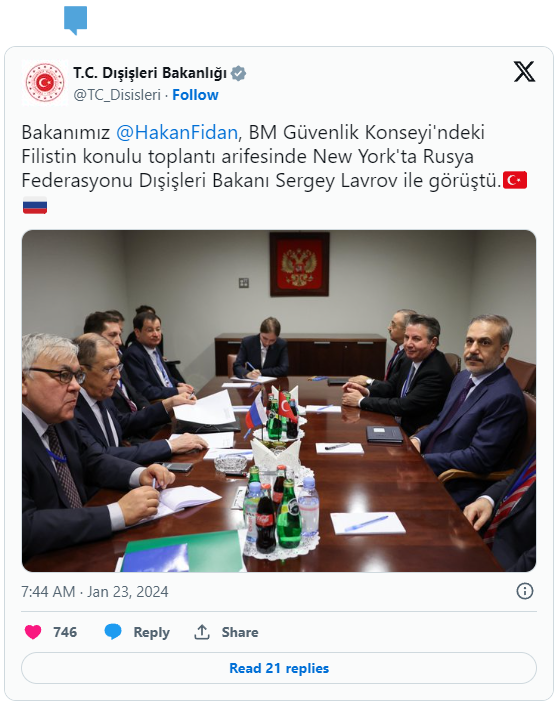The image size is (557, 703).
Task: Click the Russian flag emoji in the tweet
Action: tap(35, 205)
